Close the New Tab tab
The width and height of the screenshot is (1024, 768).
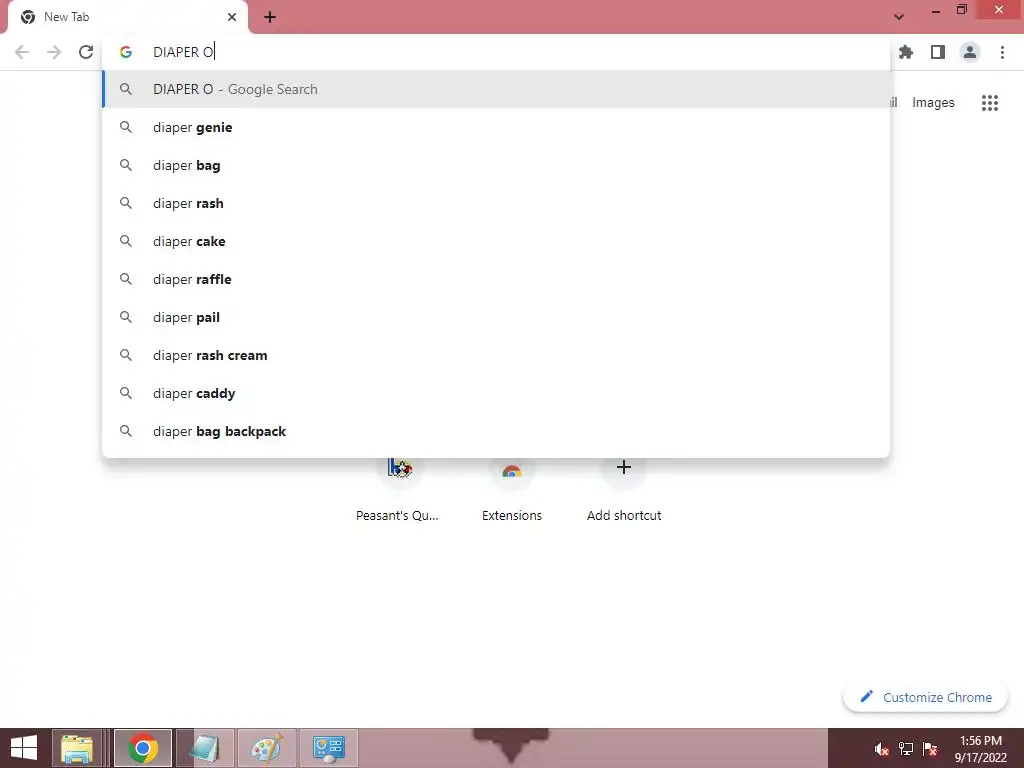(x=232, y=17)
